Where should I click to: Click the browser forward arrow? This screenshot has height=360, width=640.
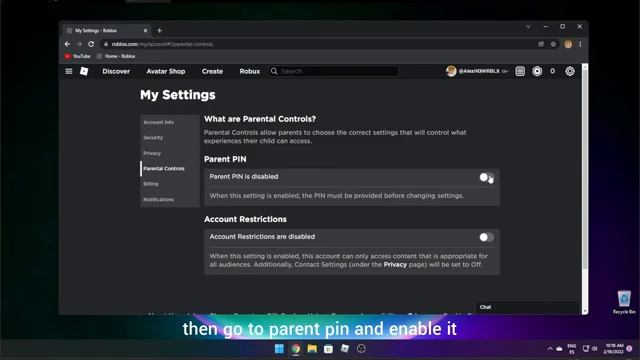pos(79,44)
